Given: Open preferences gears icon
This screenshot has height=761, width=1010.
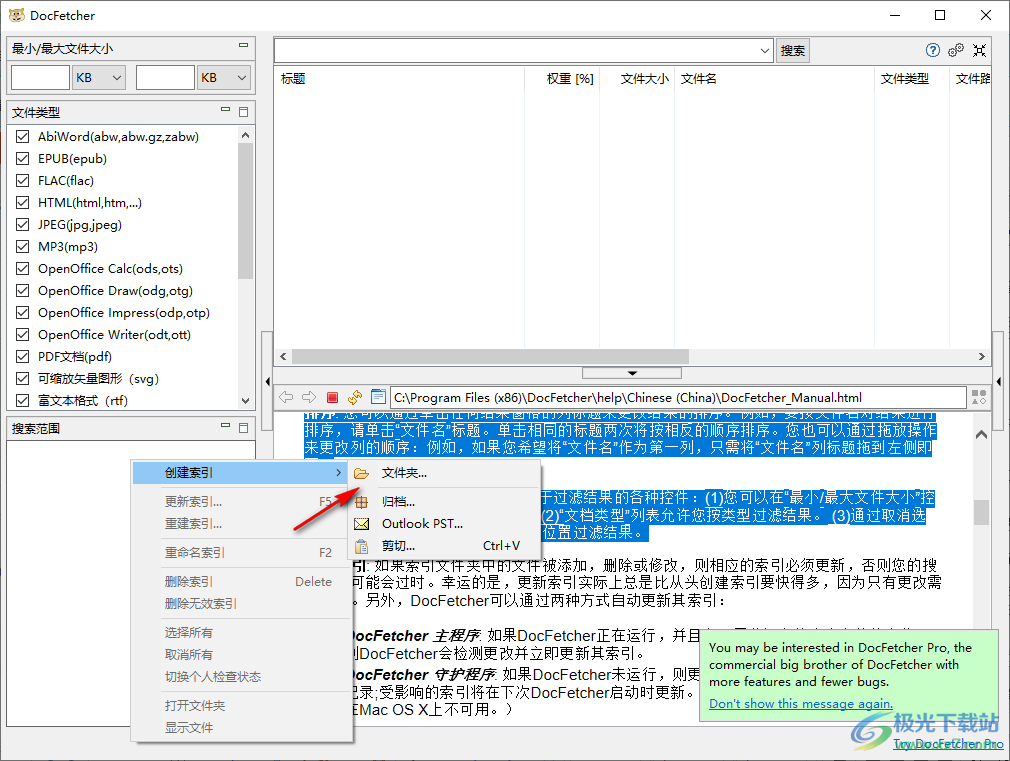Looking at the screenshot, I should tap(956, 50).
